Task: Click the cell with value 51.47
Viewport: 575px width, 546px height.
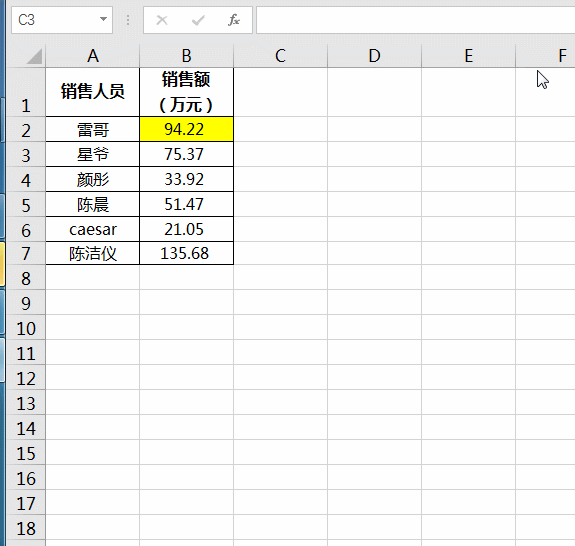Action: [x=186, y=204]
